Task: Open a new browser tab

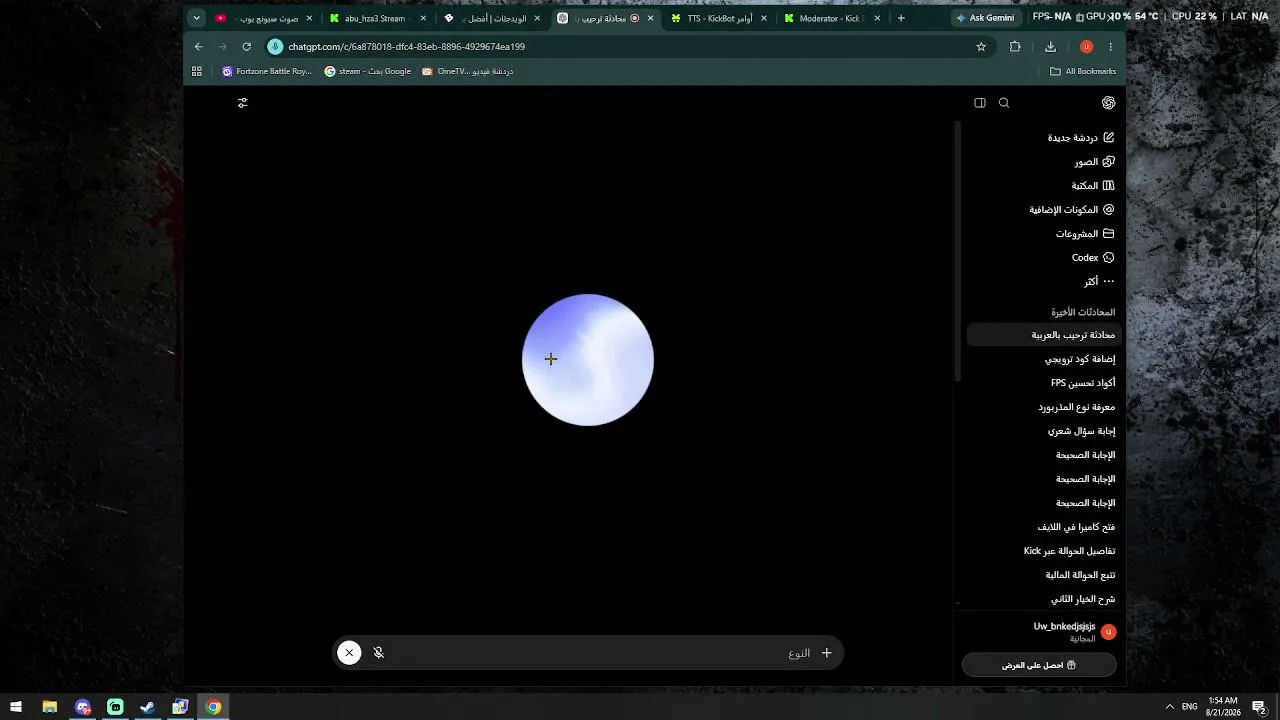Action: tap(901, 18)
